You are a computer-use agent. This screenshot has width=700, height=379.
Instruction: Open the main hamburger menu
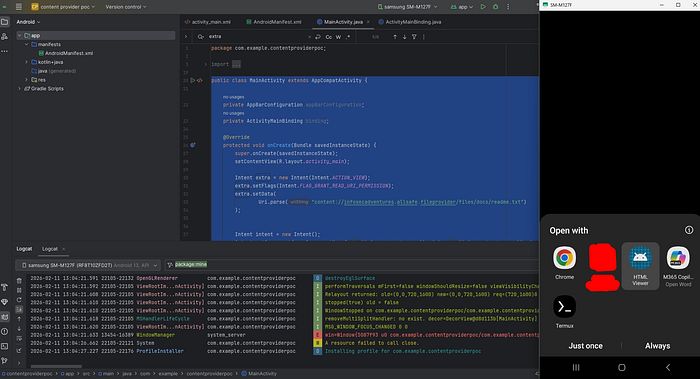coord(19,7)
